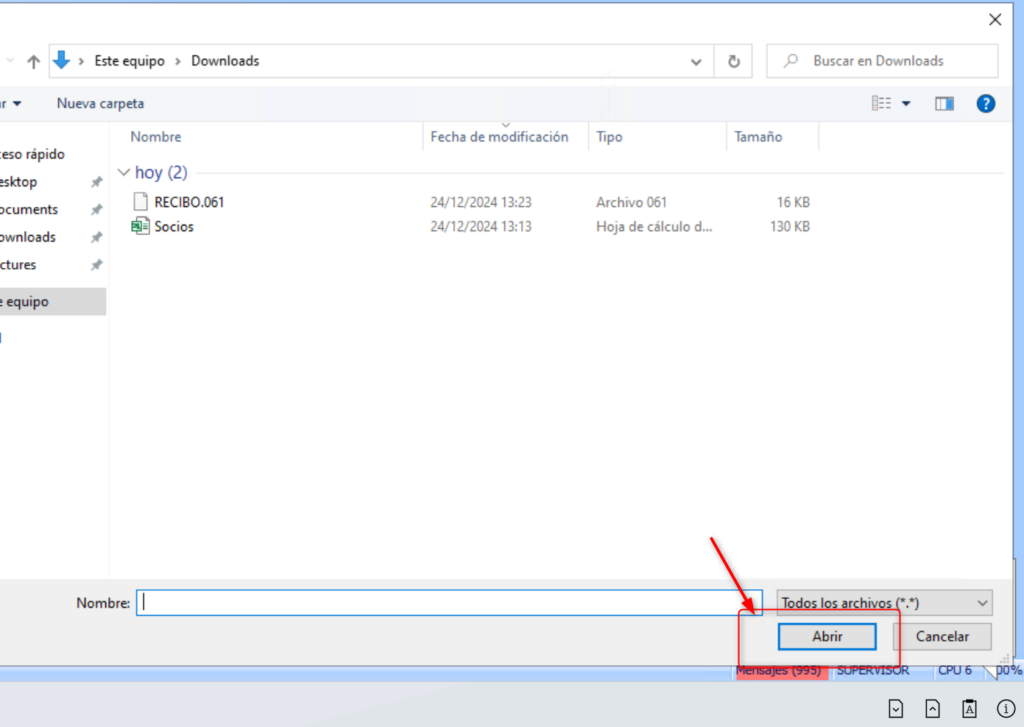This screenshot has height=727, width=1024.
Task: Open the blue Help question mark
Action: pos(986,103)
